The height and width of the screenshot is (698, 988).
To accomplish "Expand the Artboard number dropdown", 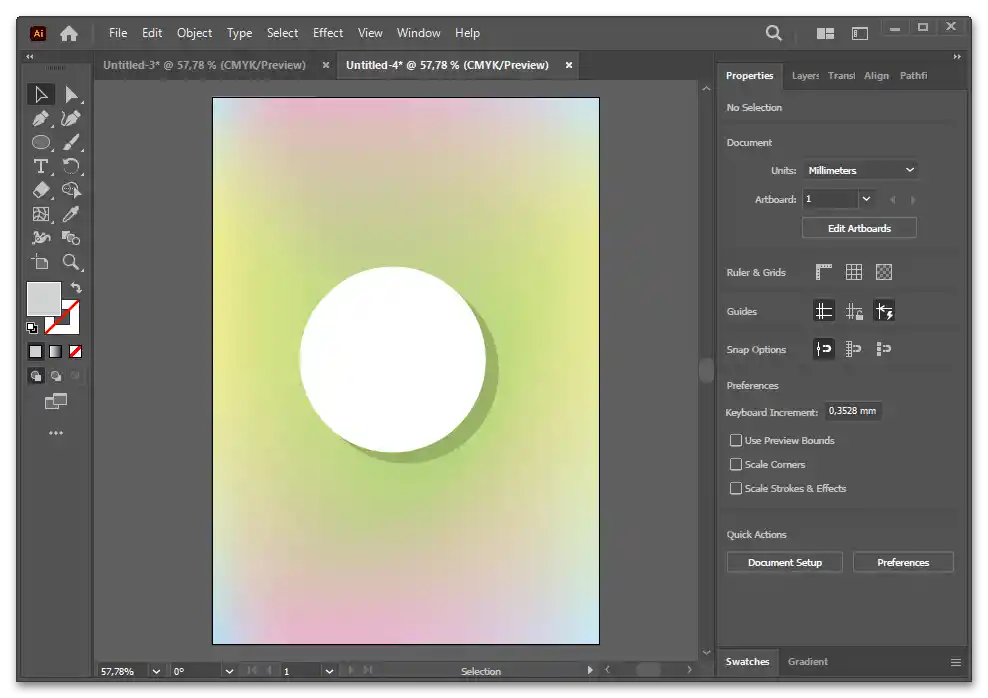I will [866, 199].
